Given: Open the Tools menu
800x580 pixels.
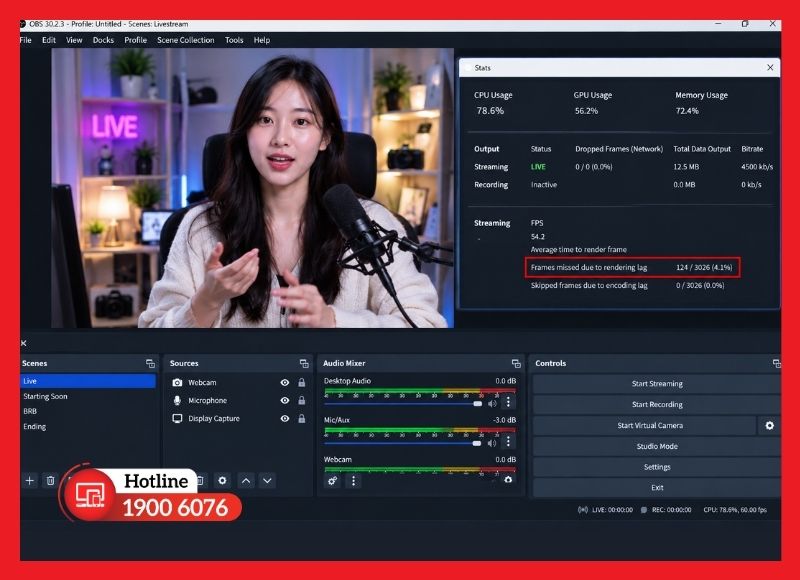Looking at the screenshot, I should [234, 40].
